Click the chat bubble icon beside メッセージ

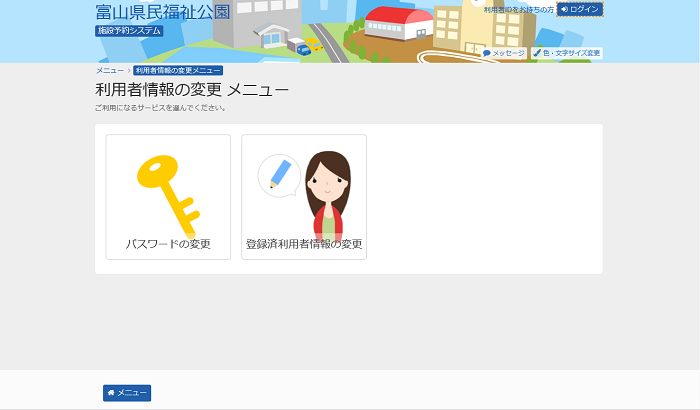487,53
